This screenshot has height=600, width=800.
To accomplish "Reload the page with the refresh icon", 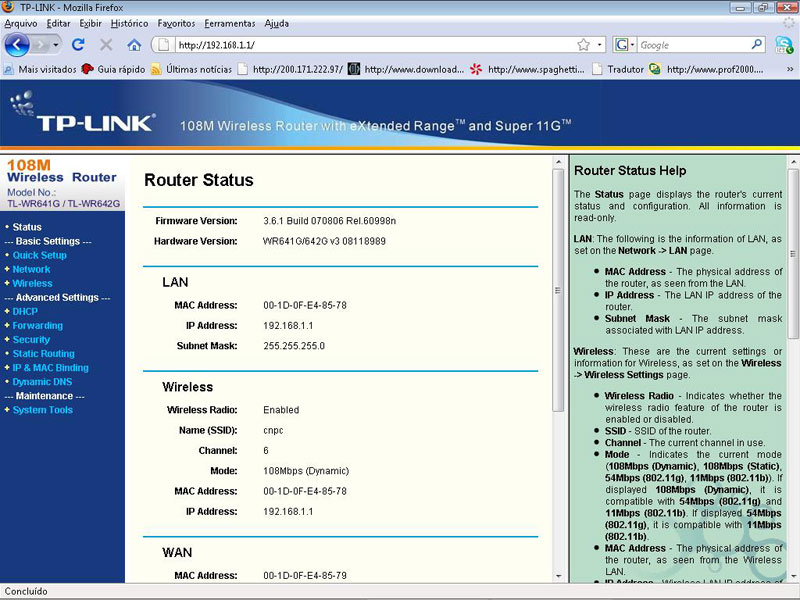I will (x=79, y=45).
